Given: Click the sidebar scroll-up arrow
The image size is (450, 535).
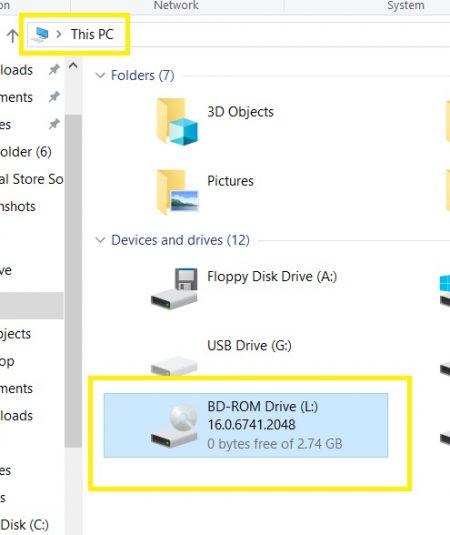Looking at the screenshot, I should click(x=73, y=65).
